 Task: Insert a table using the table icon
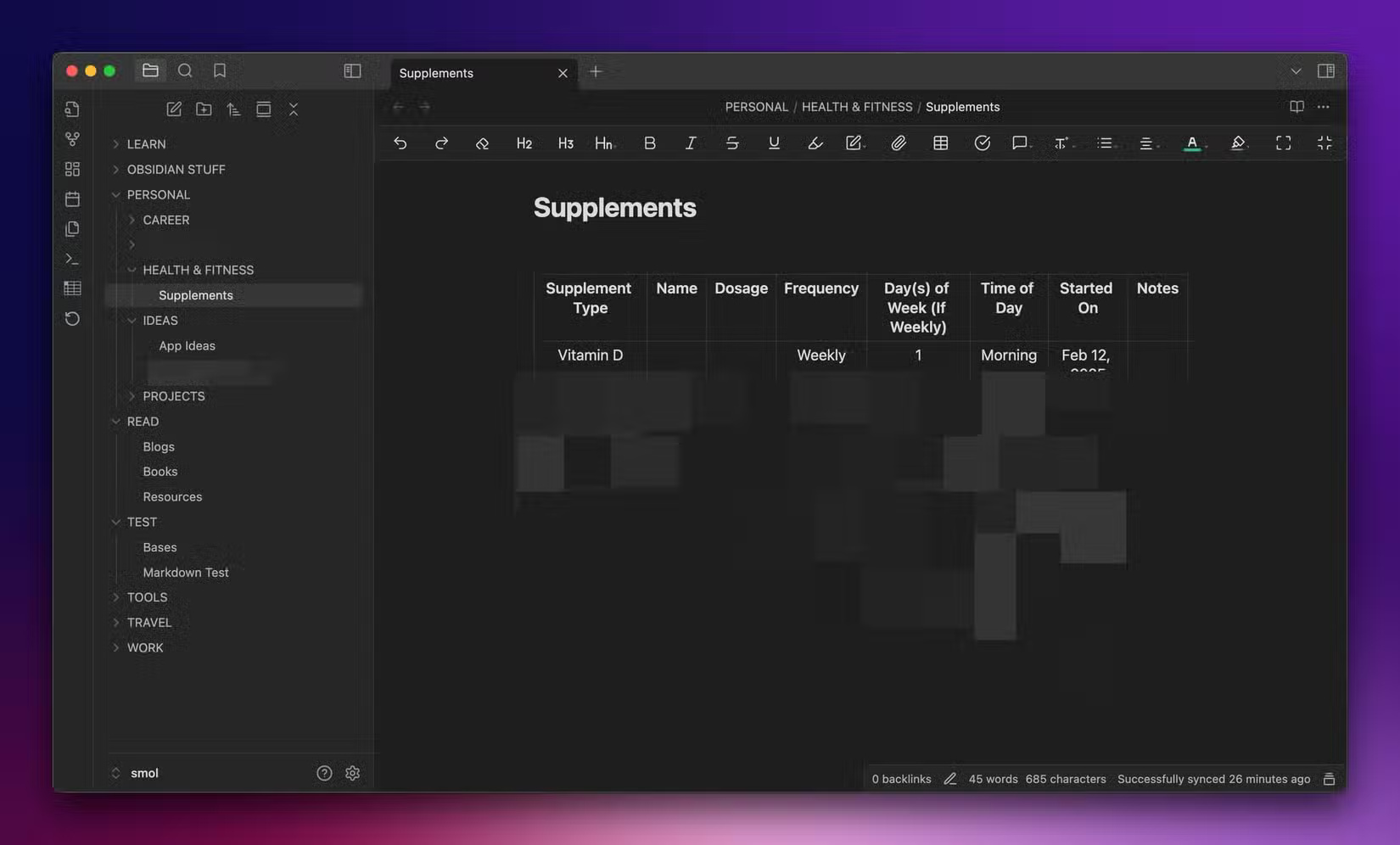point(940,143)
